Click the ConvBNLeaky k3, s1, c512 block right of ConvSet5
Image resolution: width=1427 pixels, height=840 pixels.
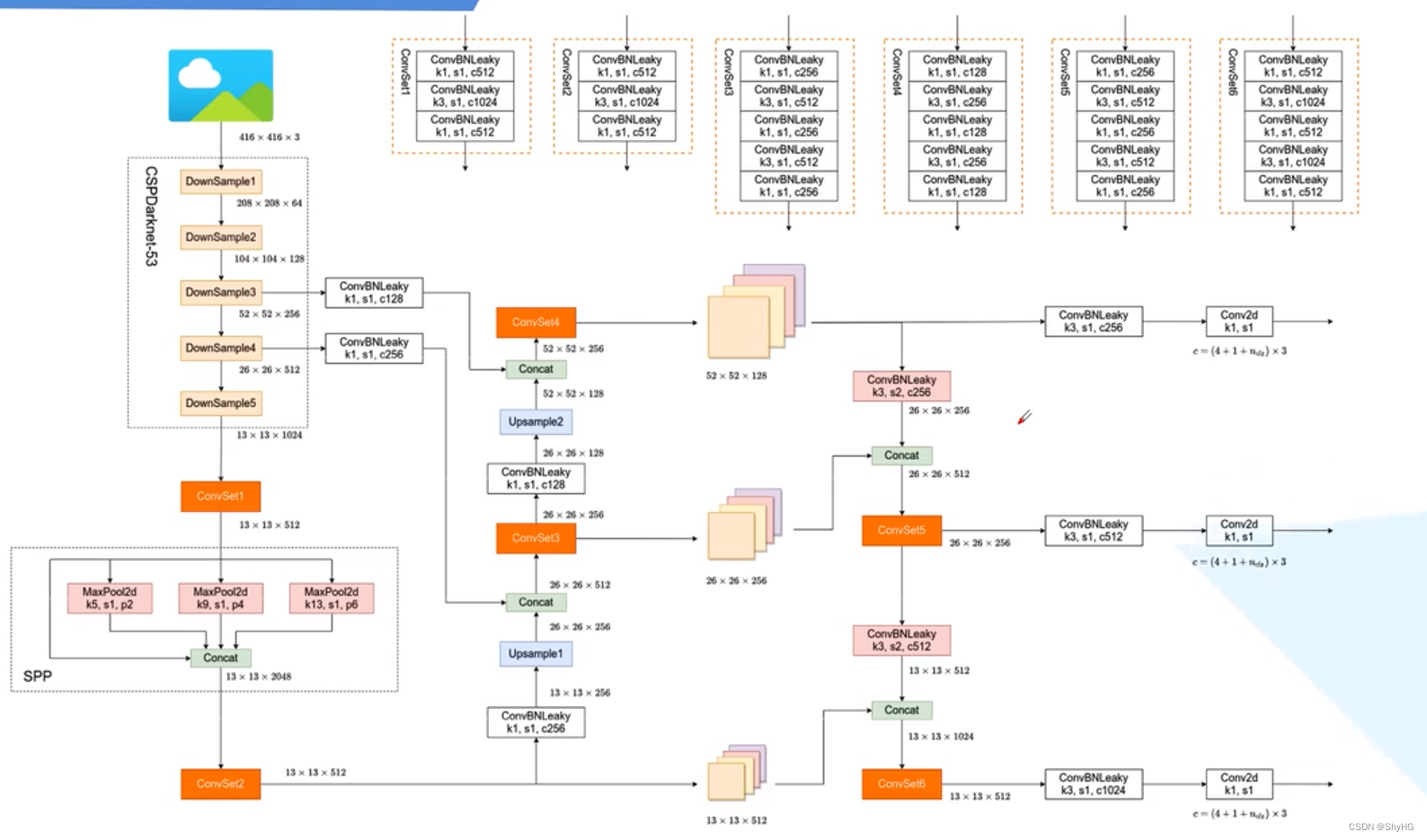tap(1094, 531)
